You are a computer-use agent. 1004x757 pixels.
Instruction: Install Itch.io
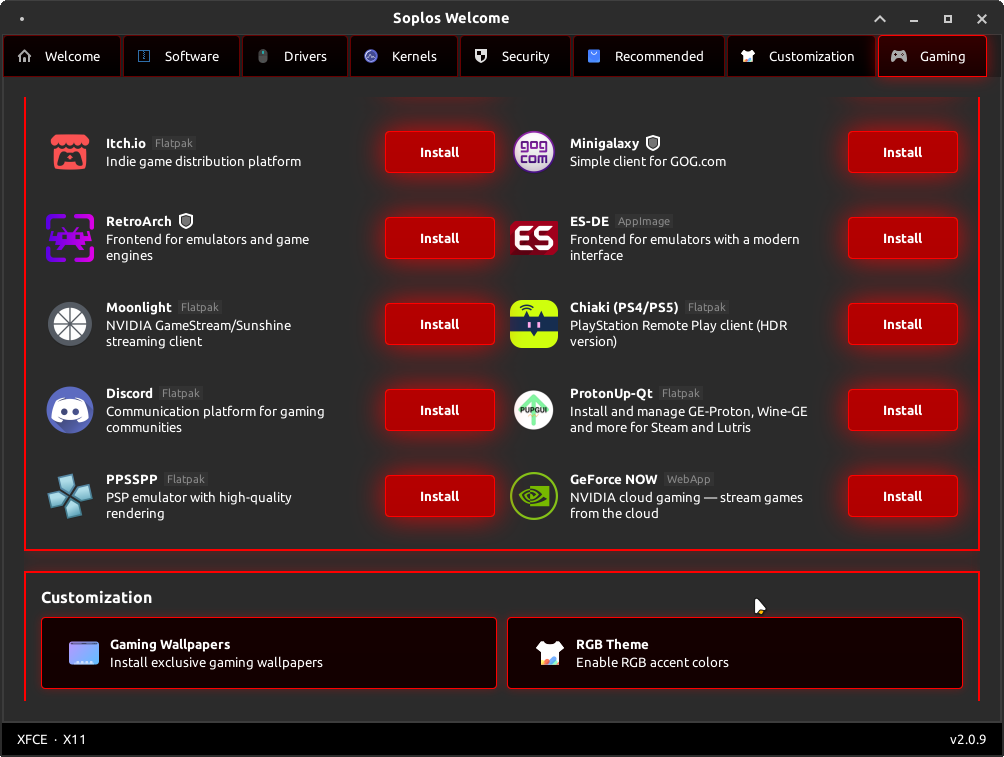[440, 152]
